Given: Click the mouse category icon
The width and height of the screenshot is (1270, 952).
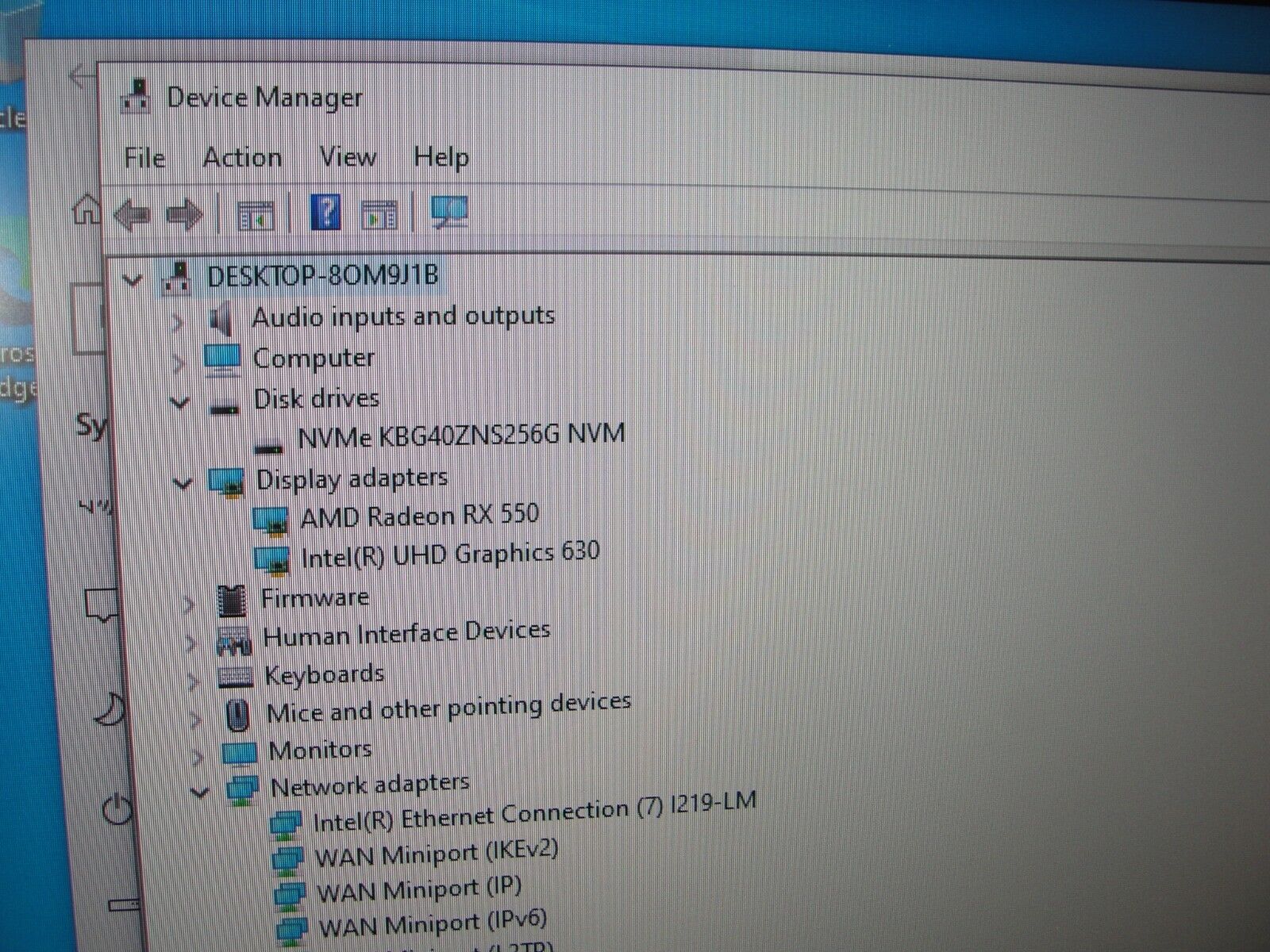Looking at the screenshot, I should tap(237, 715).
